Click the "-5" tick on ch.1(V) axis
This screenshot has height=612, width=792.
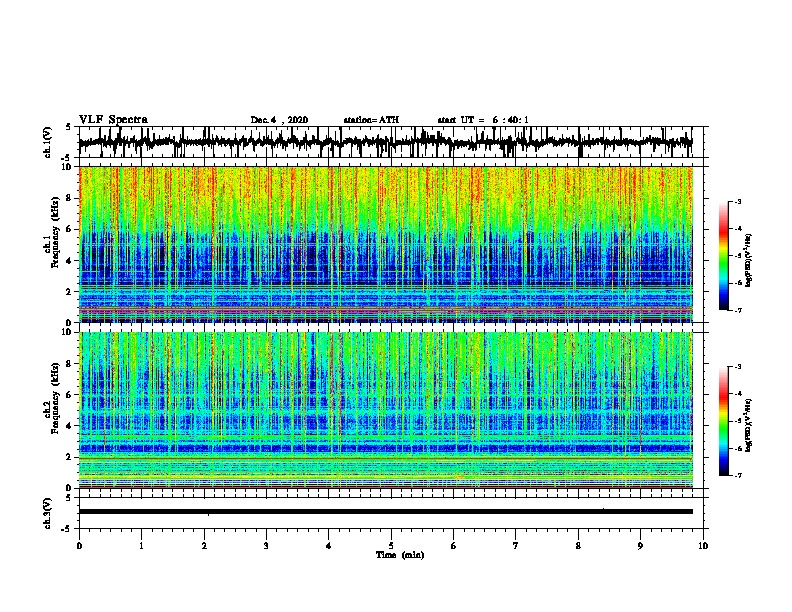67,158
